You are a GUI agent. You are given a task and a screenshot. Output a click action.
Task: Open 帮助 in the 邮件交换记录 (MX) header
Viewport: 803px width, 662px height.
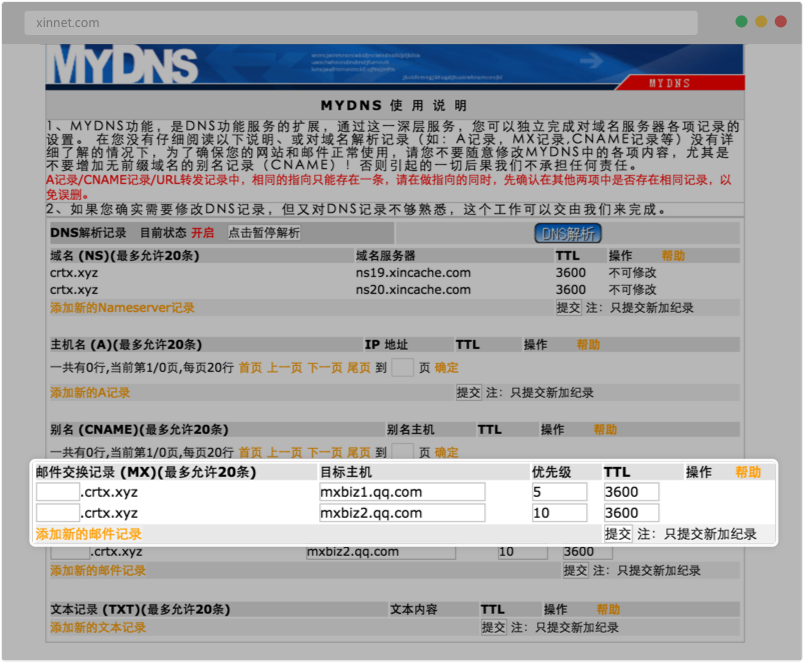click(x=748, y=472)
